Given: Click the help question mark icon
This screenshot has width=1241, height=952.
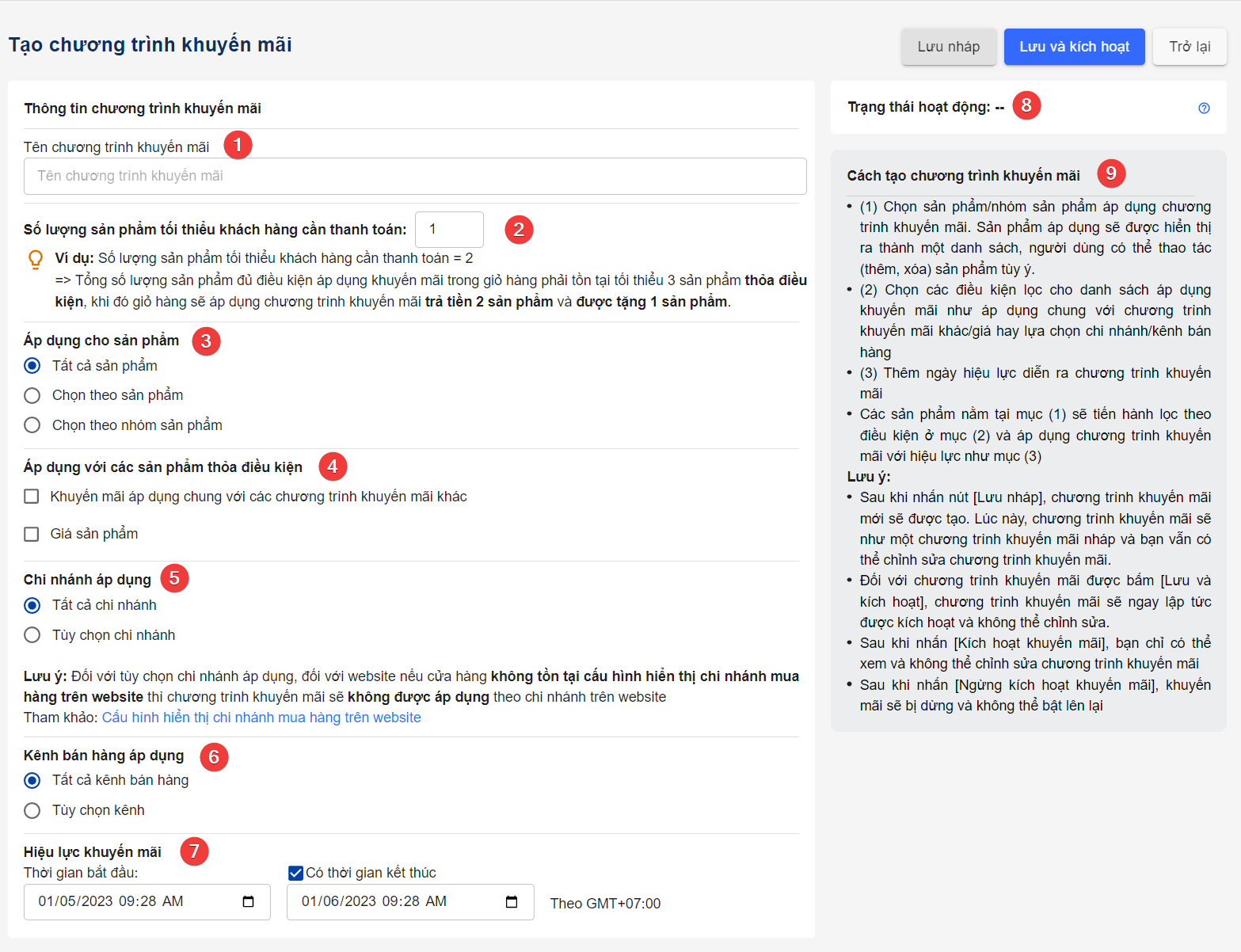Looking at the screenshot, I should [x=1204, y=109].
